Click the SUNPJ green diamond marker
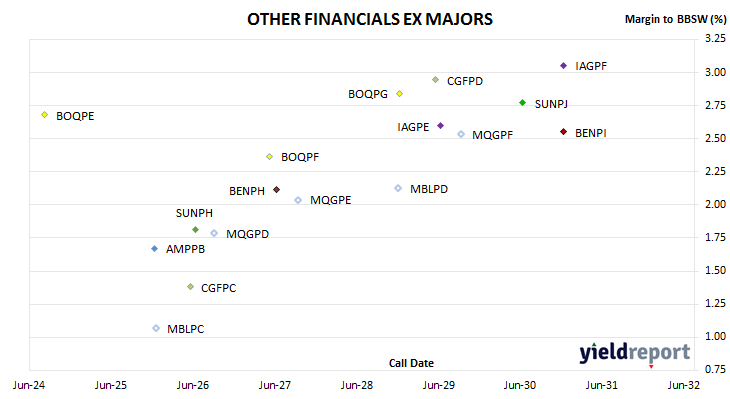Screen dimensions: 730x399 click(x=522, y=102)
